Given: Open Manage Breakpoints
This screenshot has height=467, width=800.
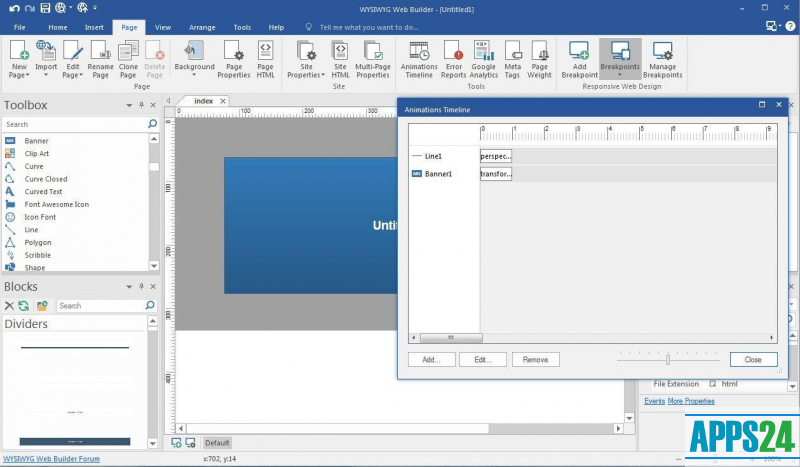Looking at the screenshot, I should pyautogui.click(x=662, y=58).
